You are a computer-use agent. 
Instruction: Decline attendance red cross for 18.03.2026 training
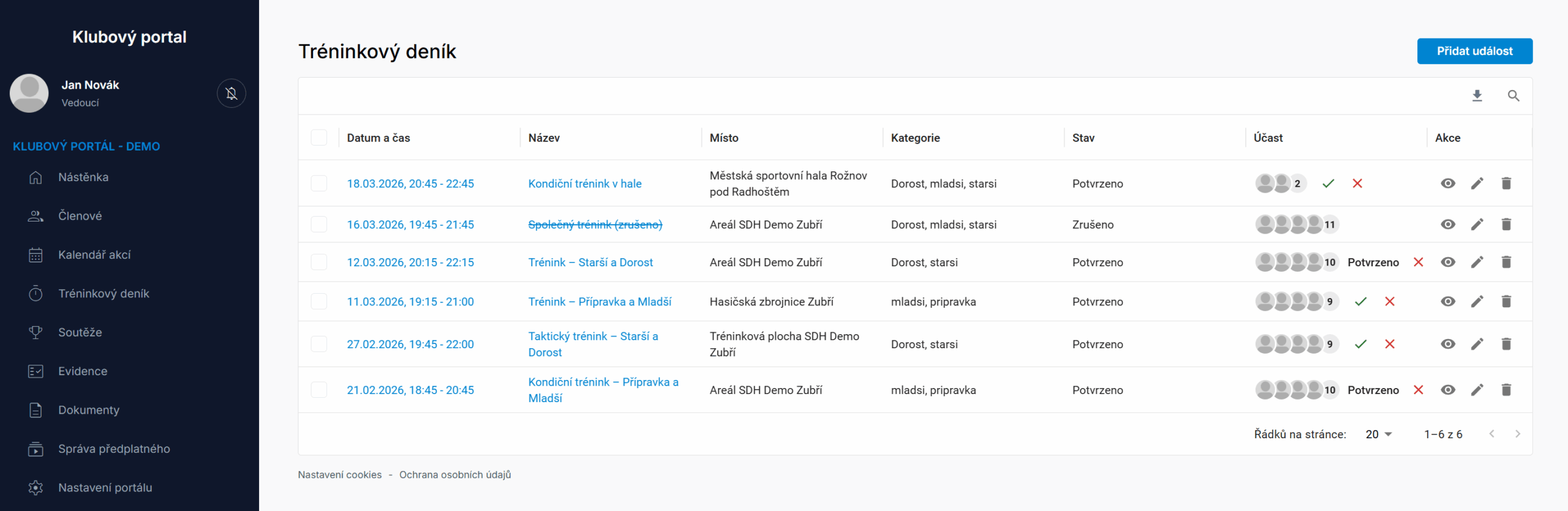[x=1357, y=183]
